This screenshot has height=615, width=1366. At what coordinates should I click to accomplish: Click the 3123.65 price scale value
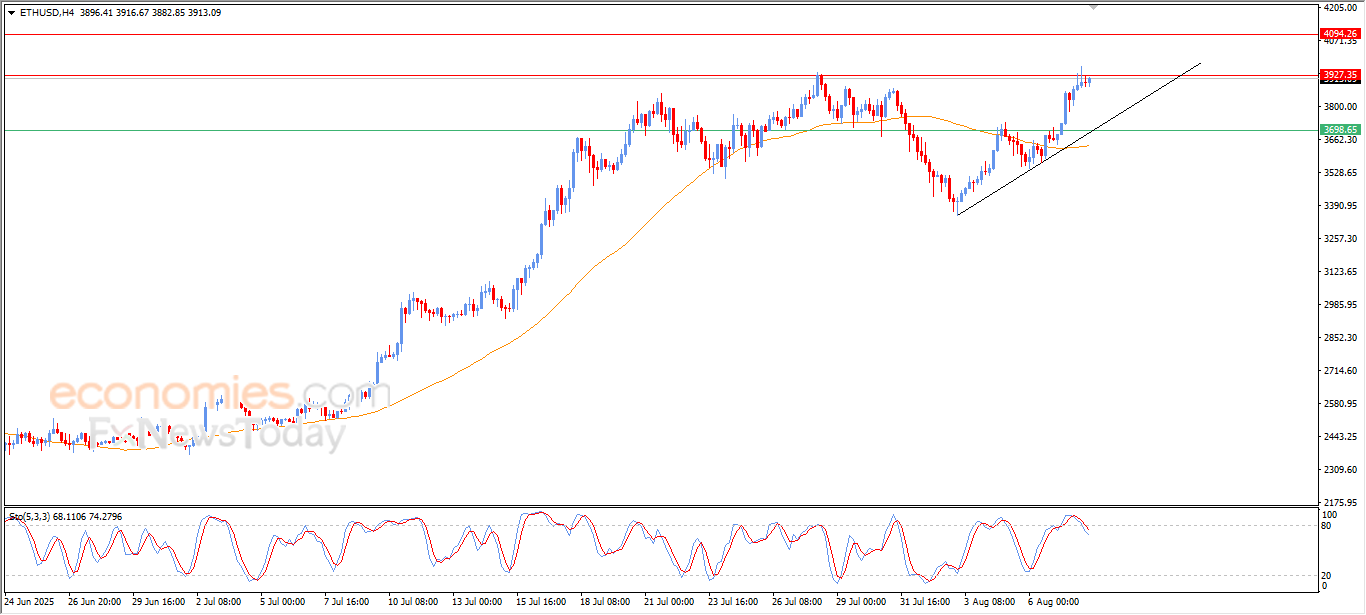[x=1339, y=272]
